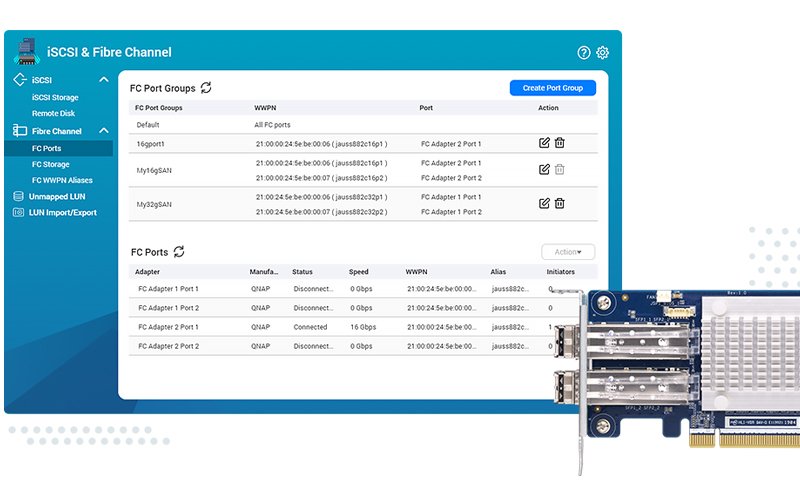Open the Unmapped LUN section
The image size is (800, 500).
(56, 196)
